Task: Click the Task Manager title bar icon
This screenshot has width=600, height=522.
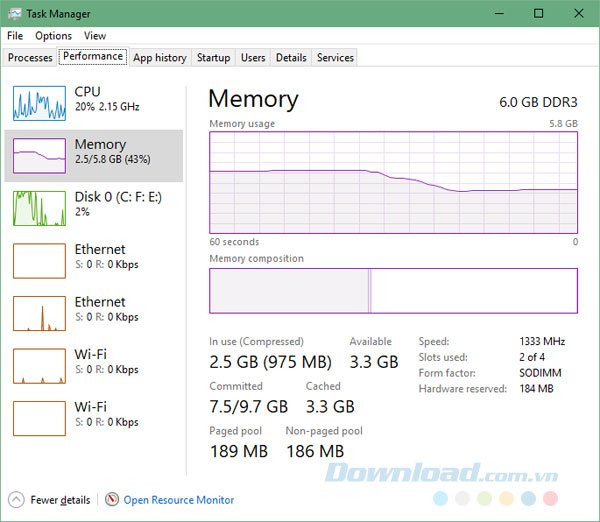Action: [12, 13]
